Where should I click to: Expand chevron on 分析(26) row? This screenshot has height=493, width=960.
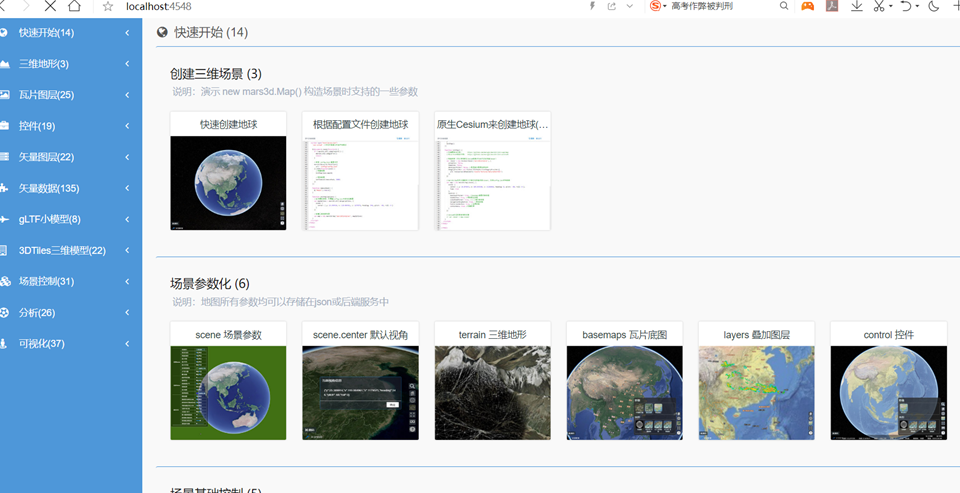coord(127,312)
